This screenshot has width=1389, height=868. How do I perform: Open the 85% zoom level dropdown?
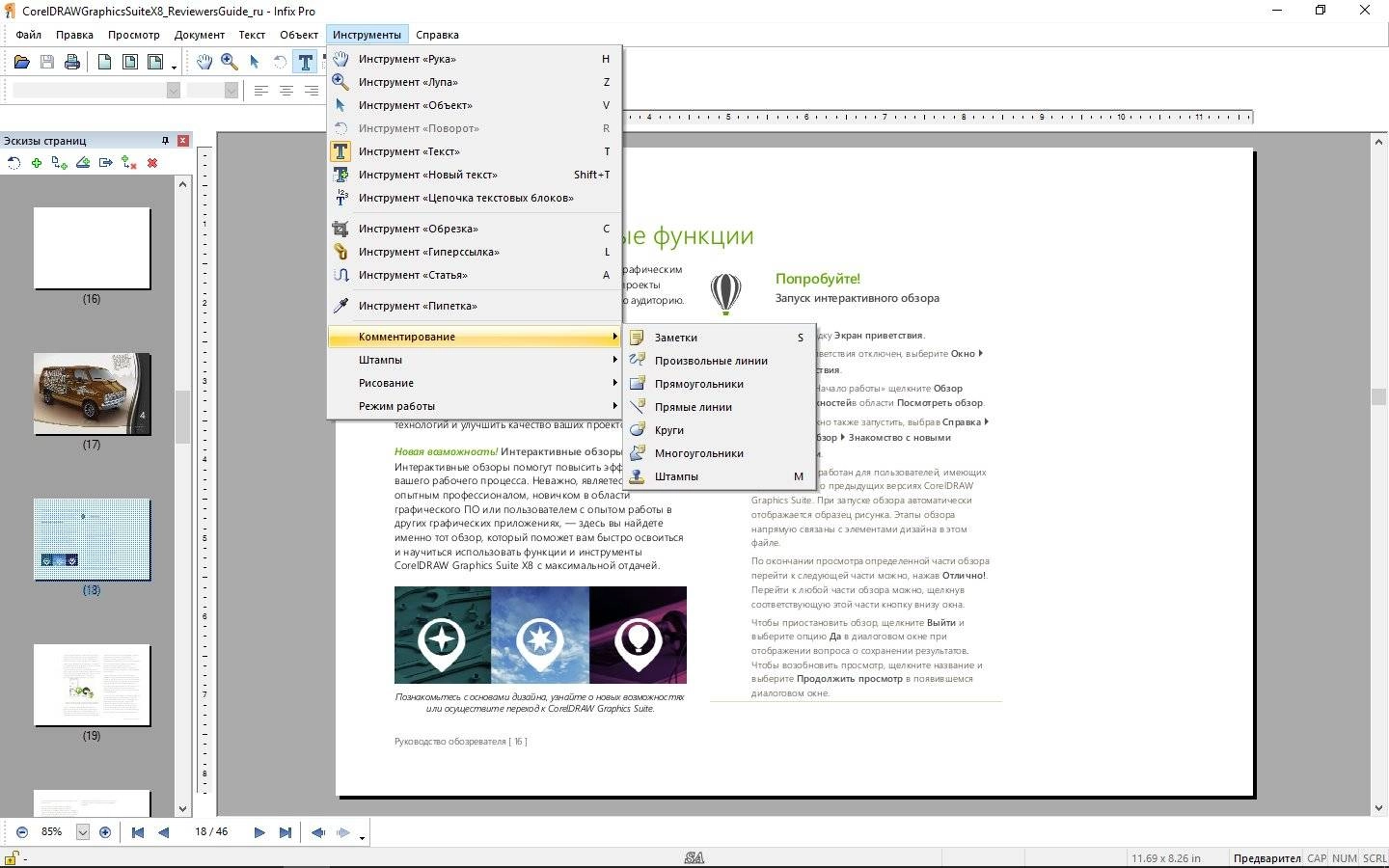click(83, 832)
